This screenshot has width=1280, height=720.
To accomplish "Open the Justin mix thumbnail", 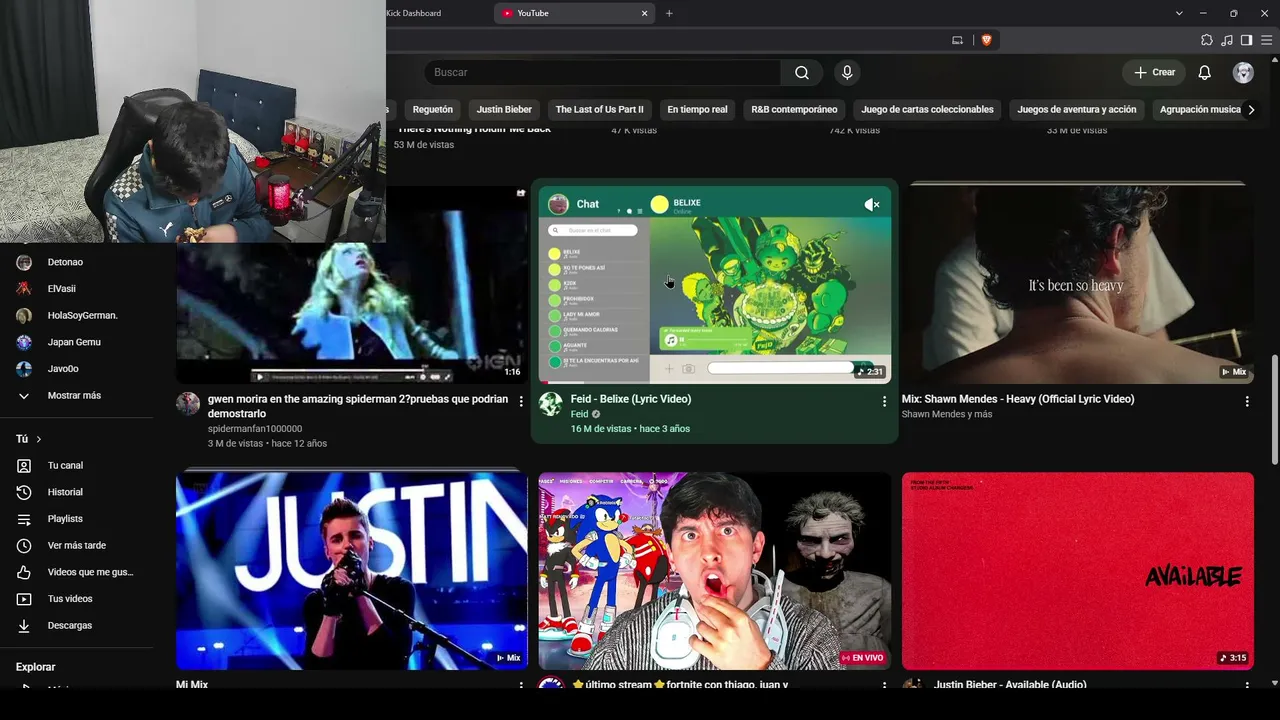I will 352,570.
